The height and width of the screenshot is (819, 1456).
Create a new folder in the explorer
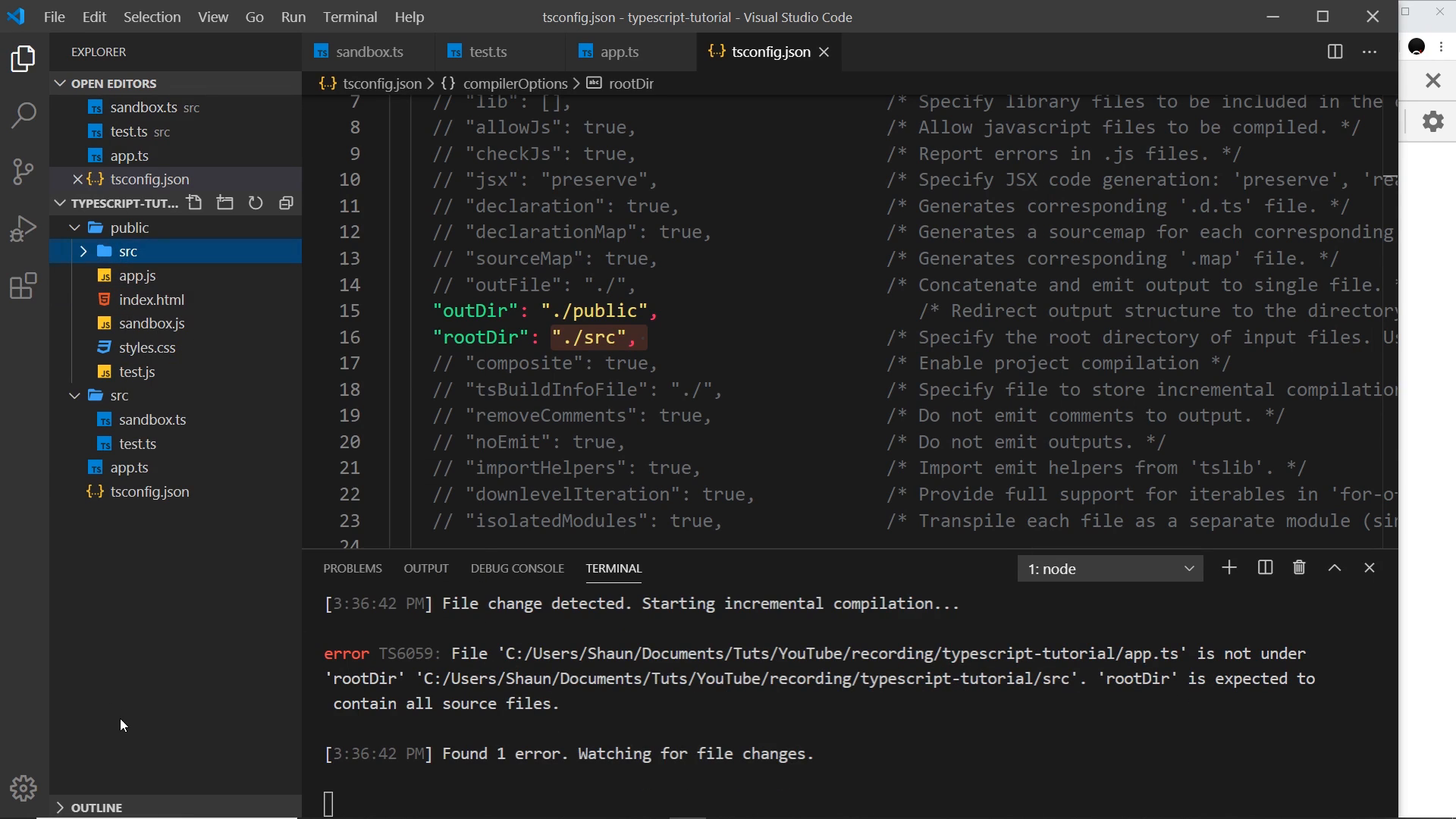[x=225, y=203]
